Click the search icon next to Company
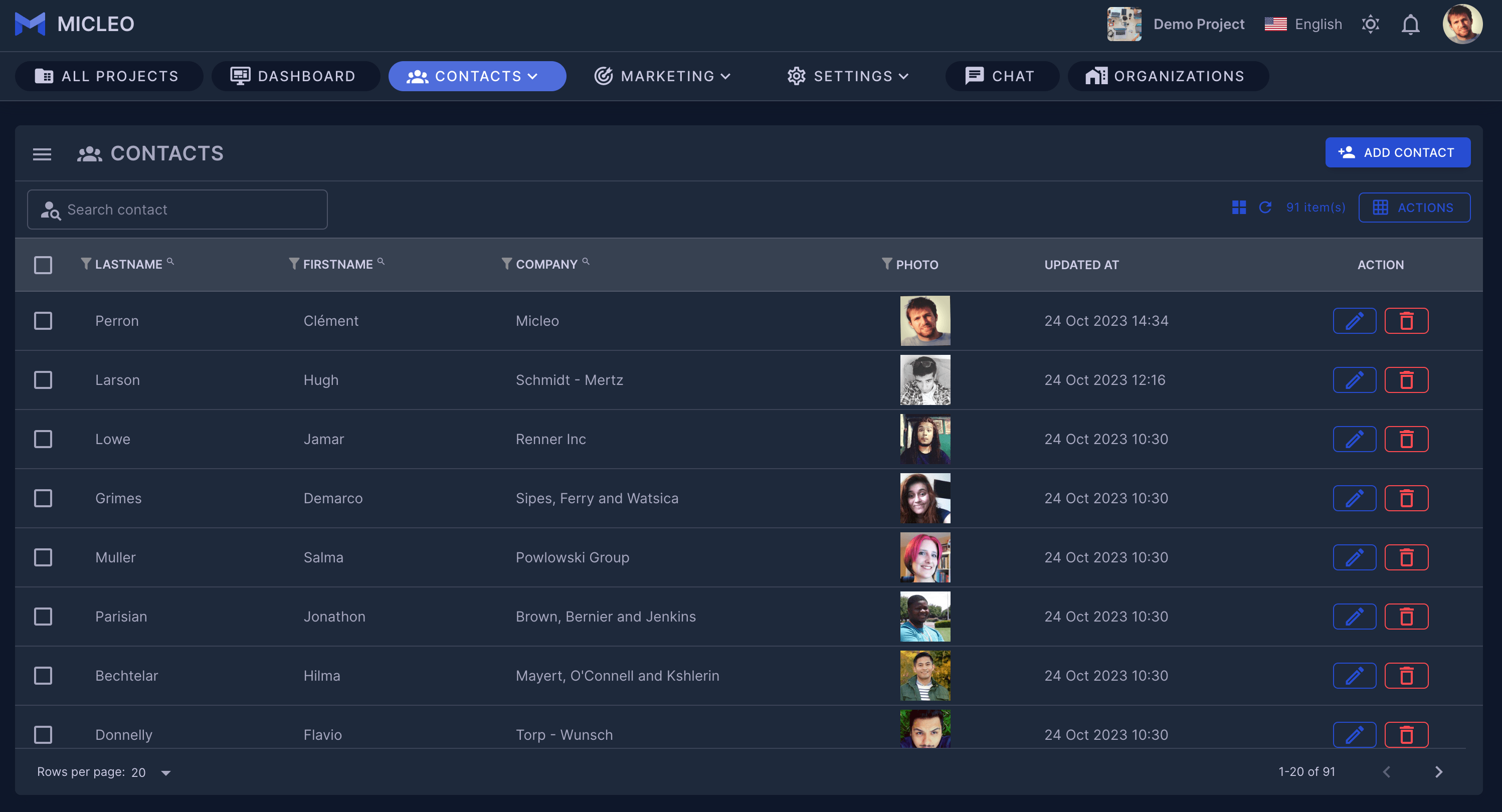Screen dimensions: 1502x812 (x=586, y=261)
